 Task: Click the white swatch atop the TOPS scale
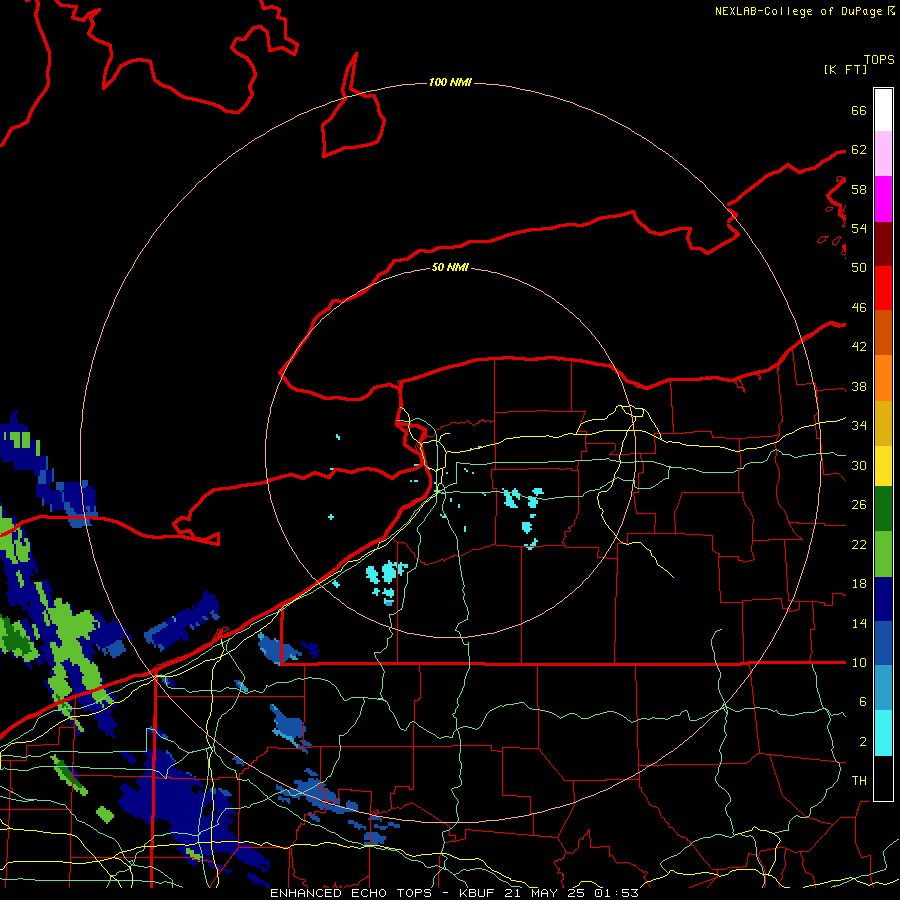(883, 110)
